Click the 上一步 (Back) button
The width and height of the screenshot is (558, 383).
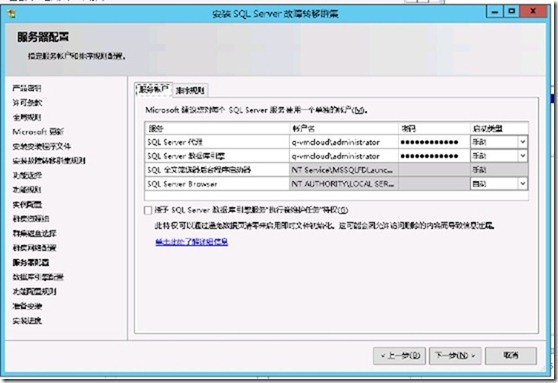(x=399, y=356)
